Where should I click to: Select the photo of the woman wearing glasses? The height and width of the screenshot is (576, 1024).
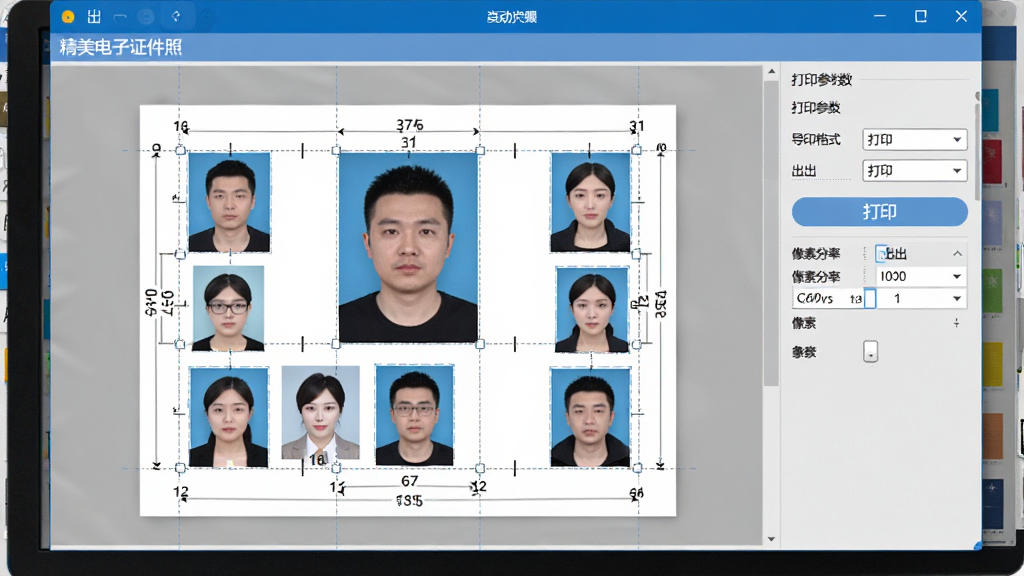click(229, 308)
